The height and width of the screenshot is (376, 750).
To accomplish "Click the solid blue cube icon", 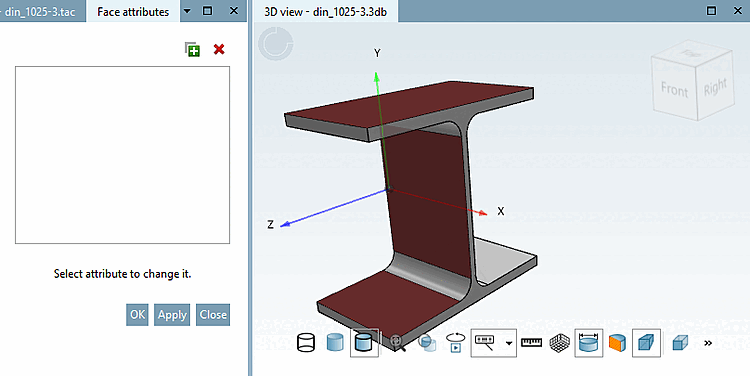I will [x=680, y=343].
